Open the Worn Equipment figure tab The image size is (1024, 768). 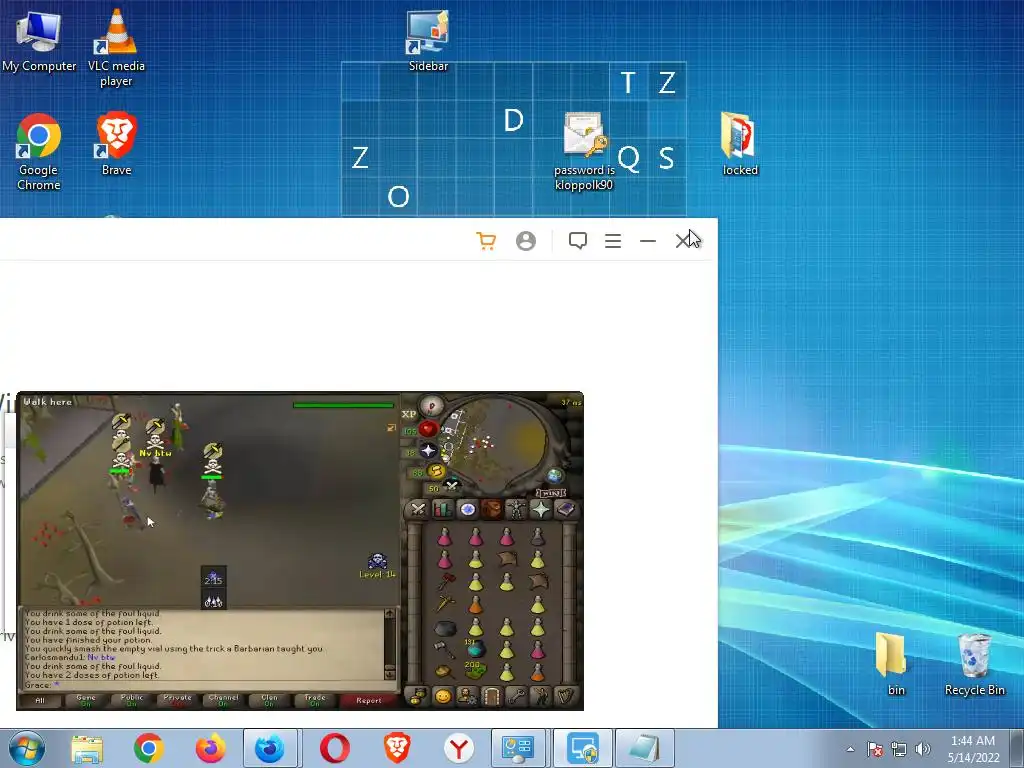(516, 509)
